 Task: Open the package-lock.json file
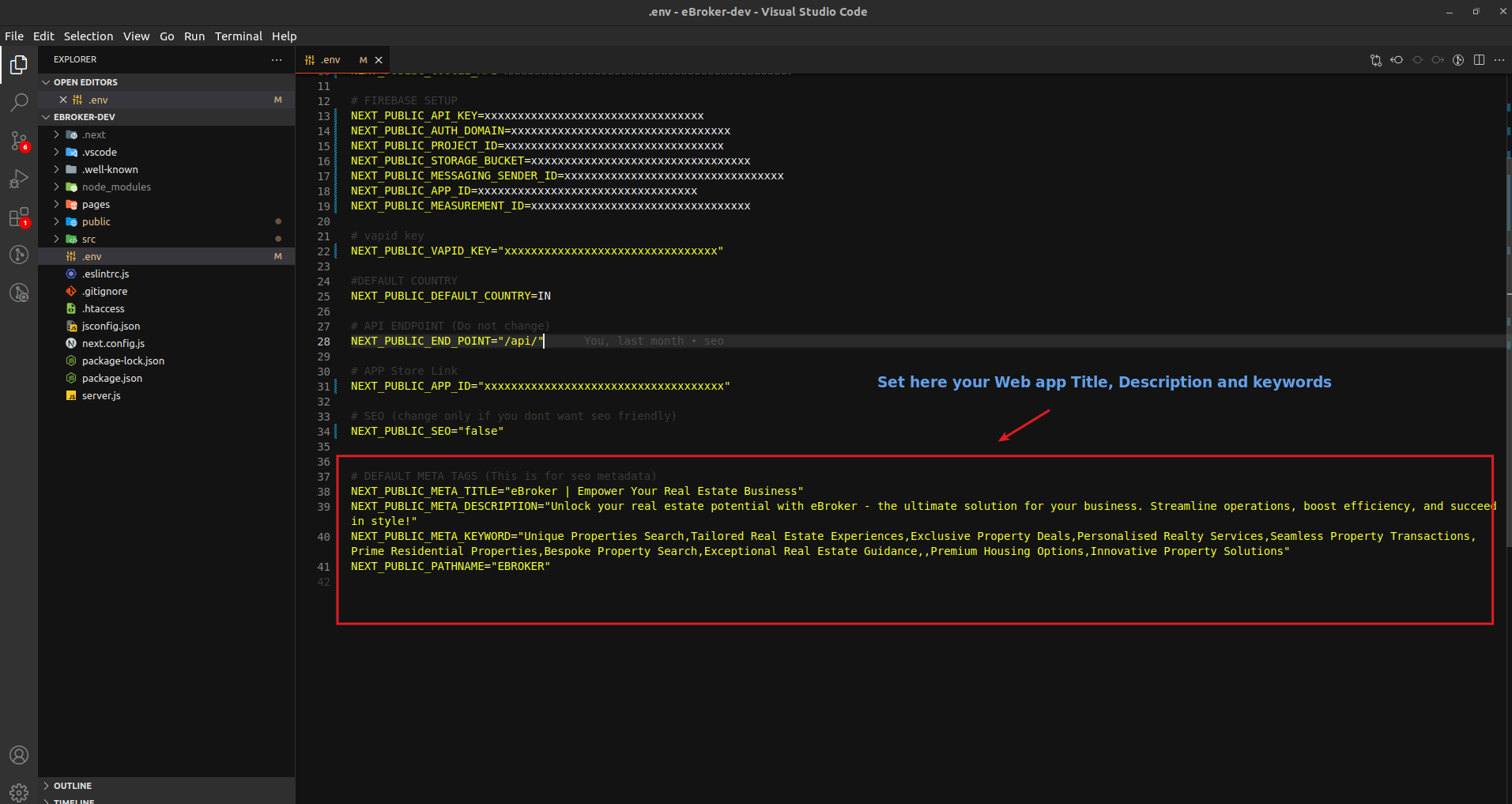click(166, 360)
